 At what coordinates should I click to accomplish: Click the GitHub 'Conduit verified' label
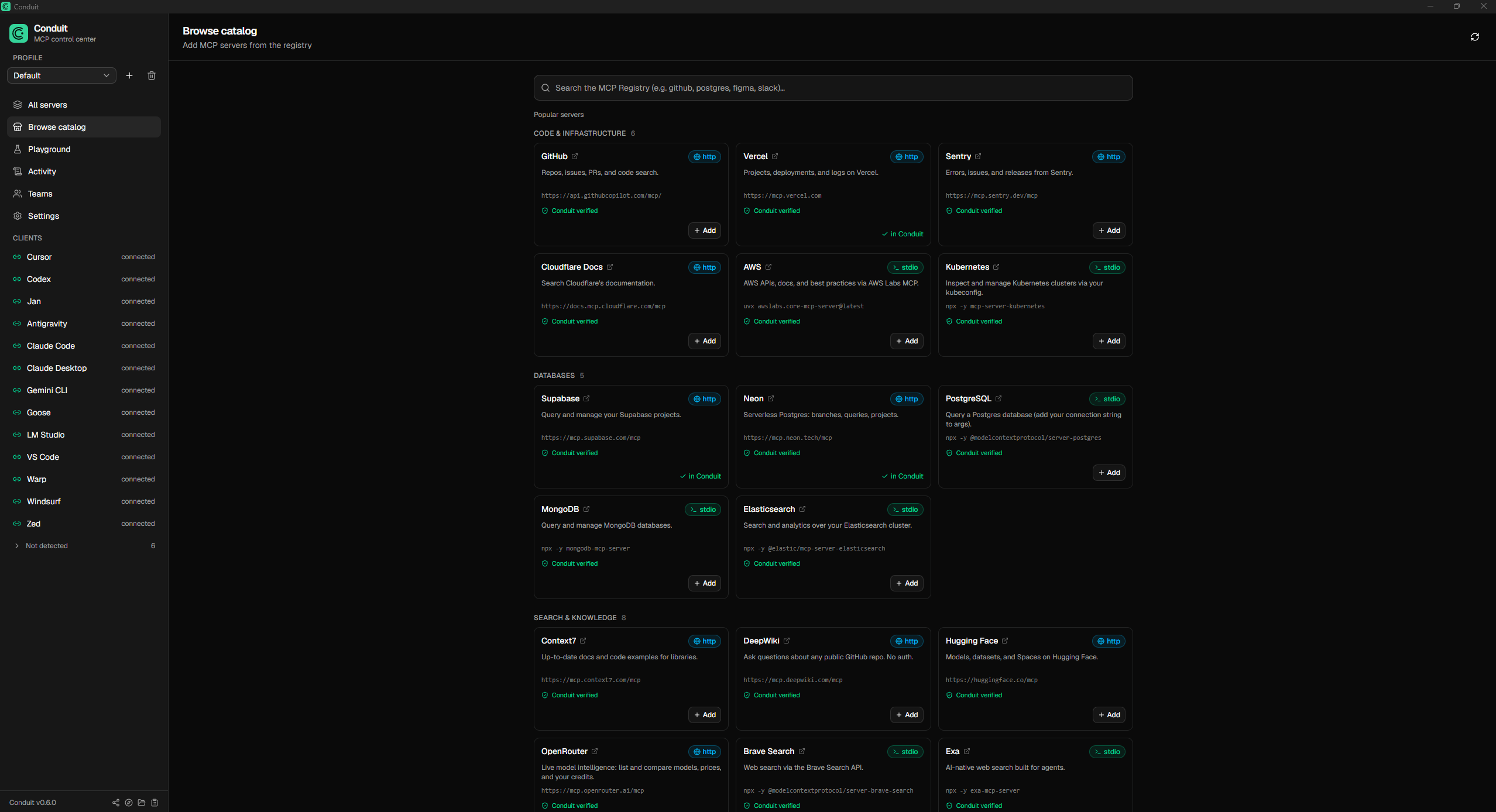pos(569,211)
